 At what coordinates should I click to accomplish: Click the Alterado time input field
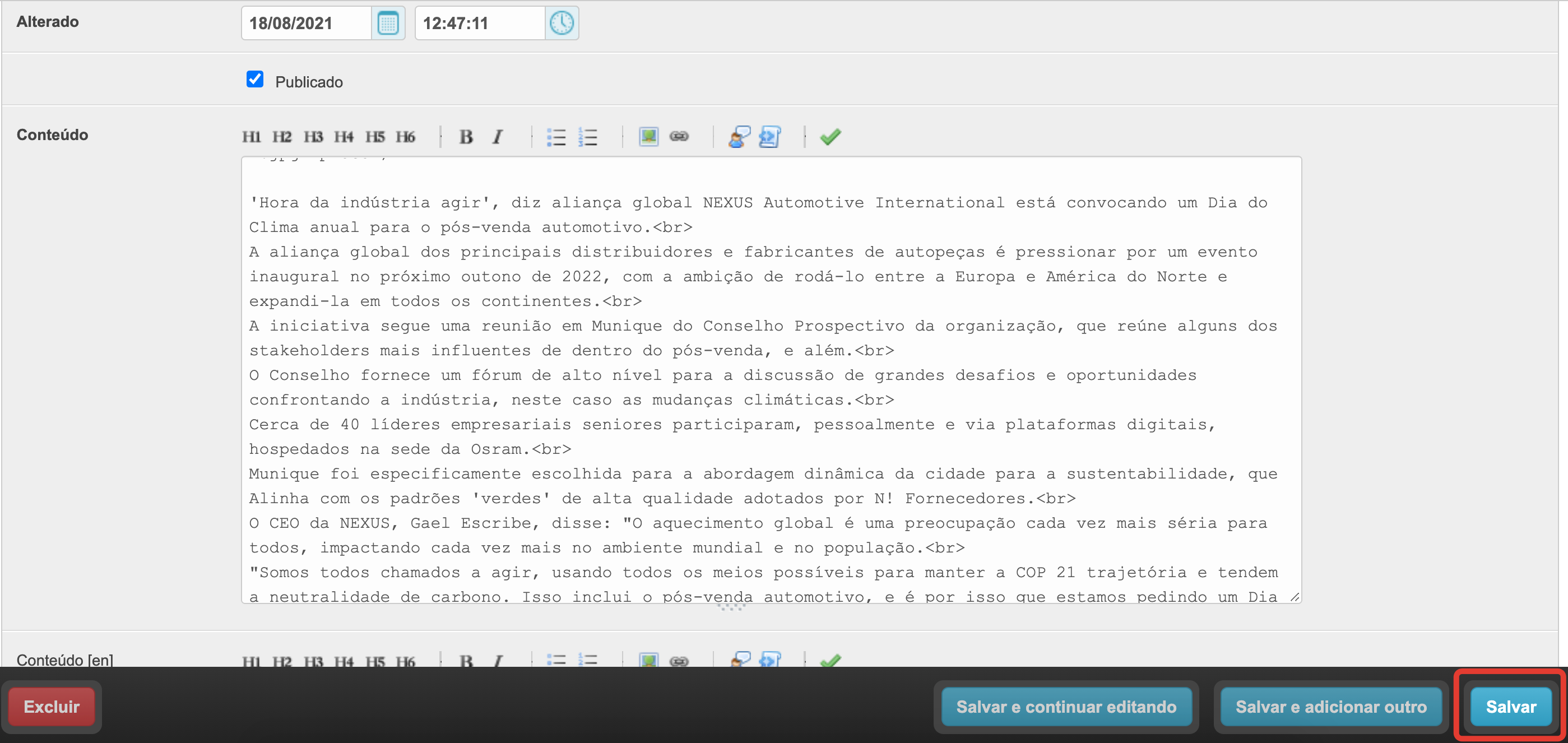point(480,23)
